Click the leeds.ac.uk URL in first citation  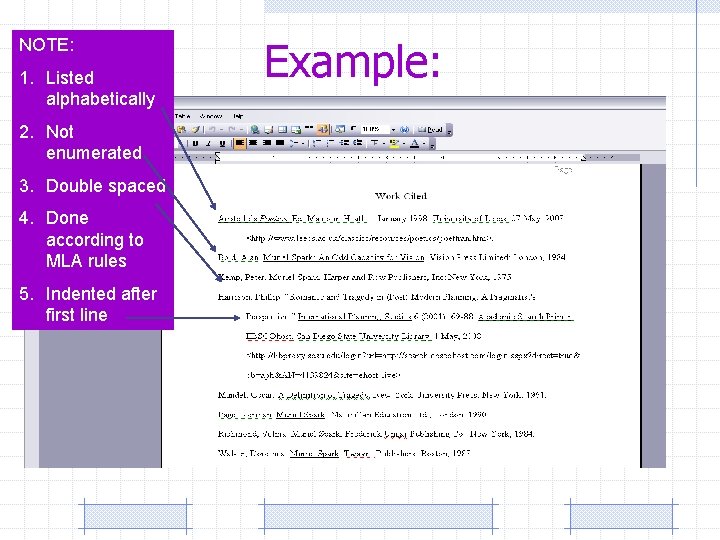click(x=370, y=238)
